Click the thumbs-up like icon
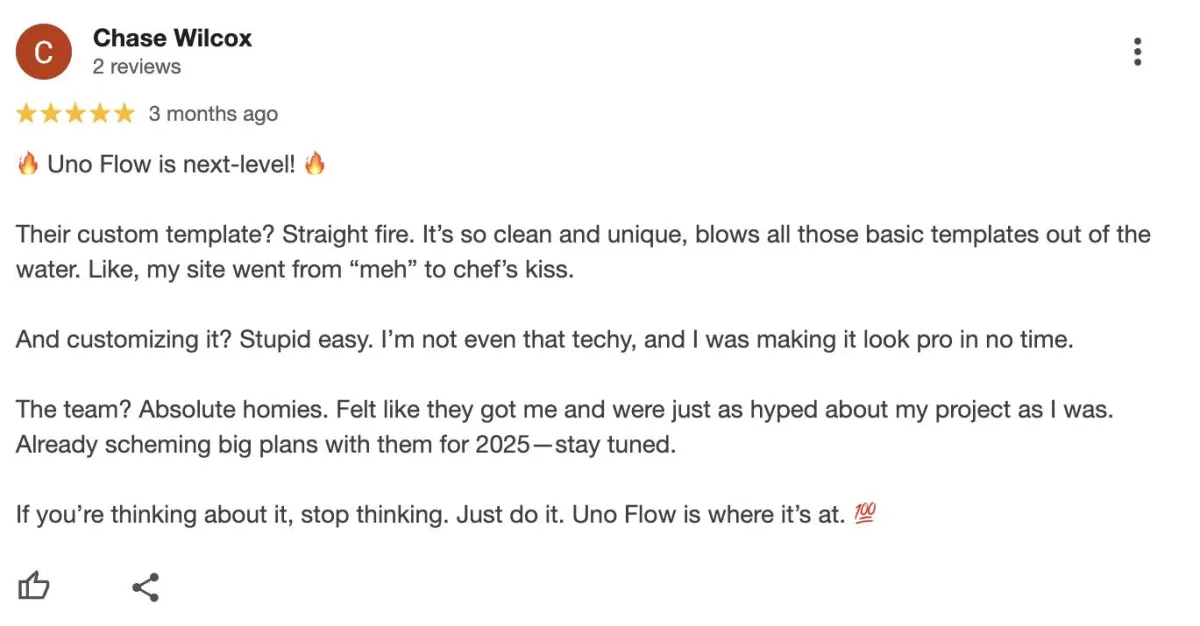Image resolution: width=1200 pixels, height=626 pixels. 34,586
